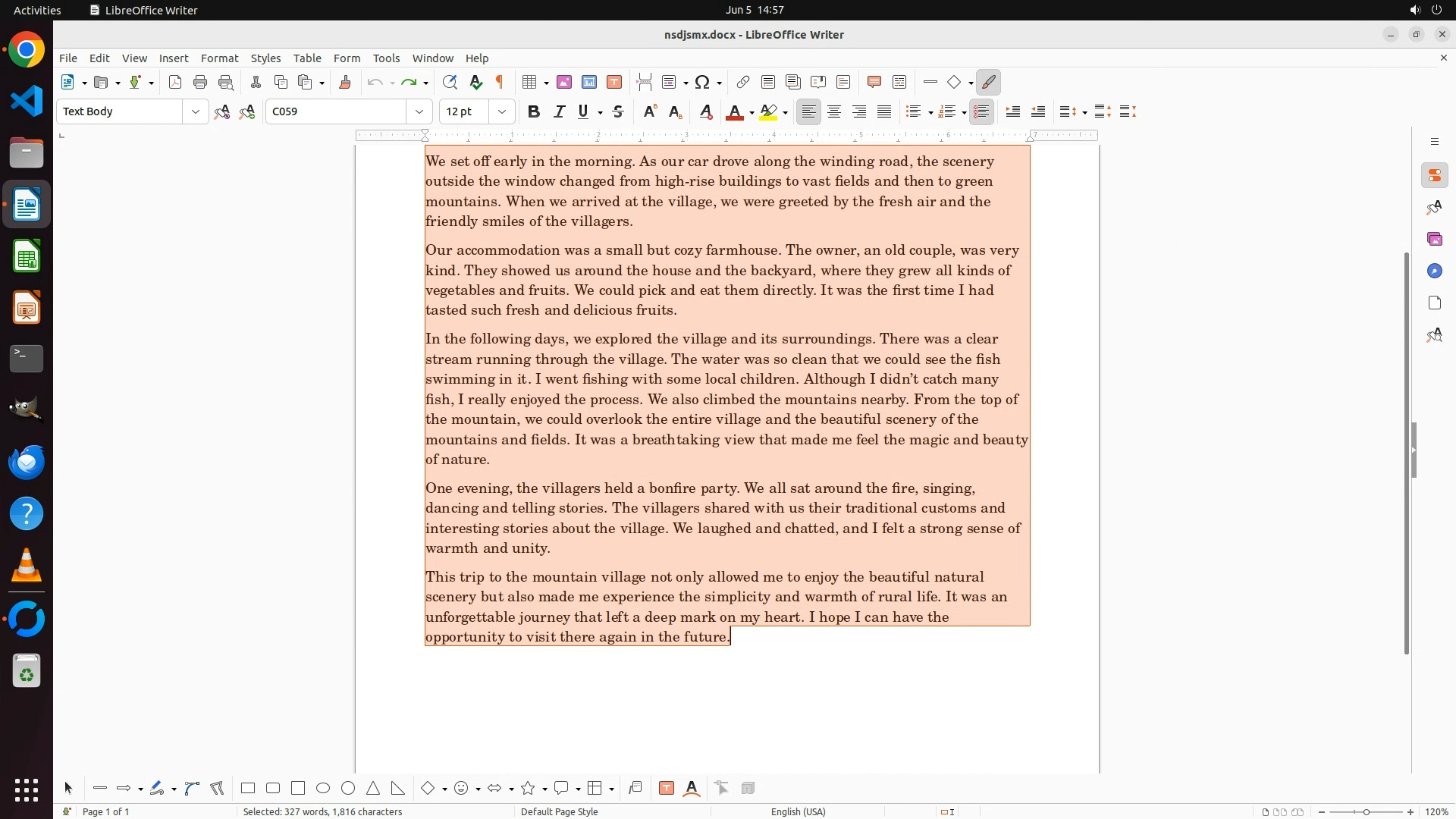This screenshot has width=1456, height=819.
Task: Click English (USA) language in status bar
Action: [798, 811]
